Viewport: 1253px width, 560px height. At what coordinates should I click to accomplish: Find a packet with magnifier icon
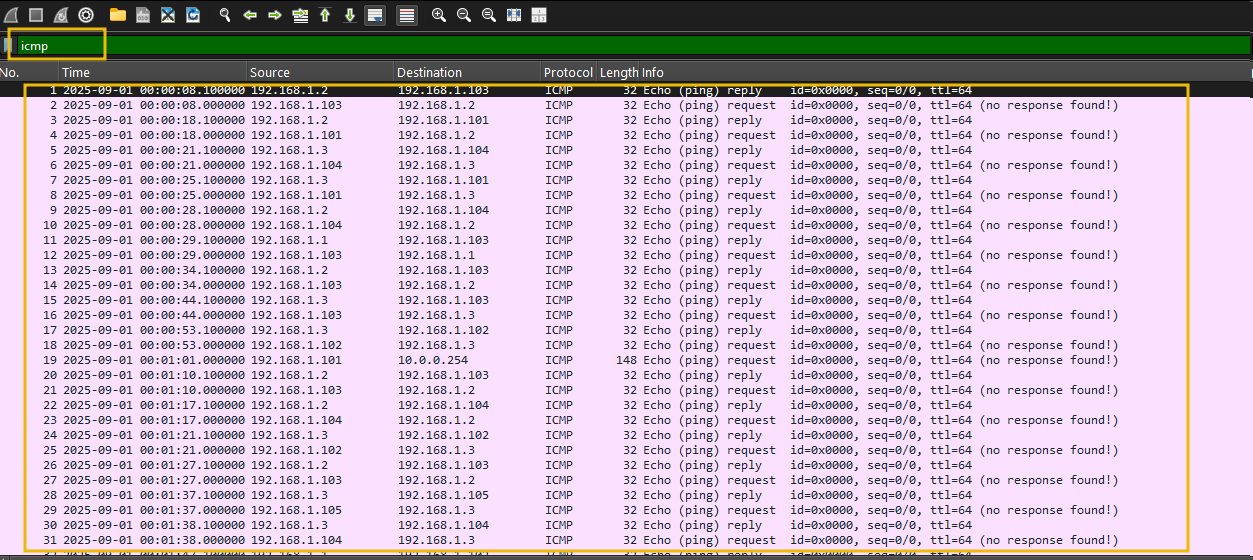(x=225, y=15)
